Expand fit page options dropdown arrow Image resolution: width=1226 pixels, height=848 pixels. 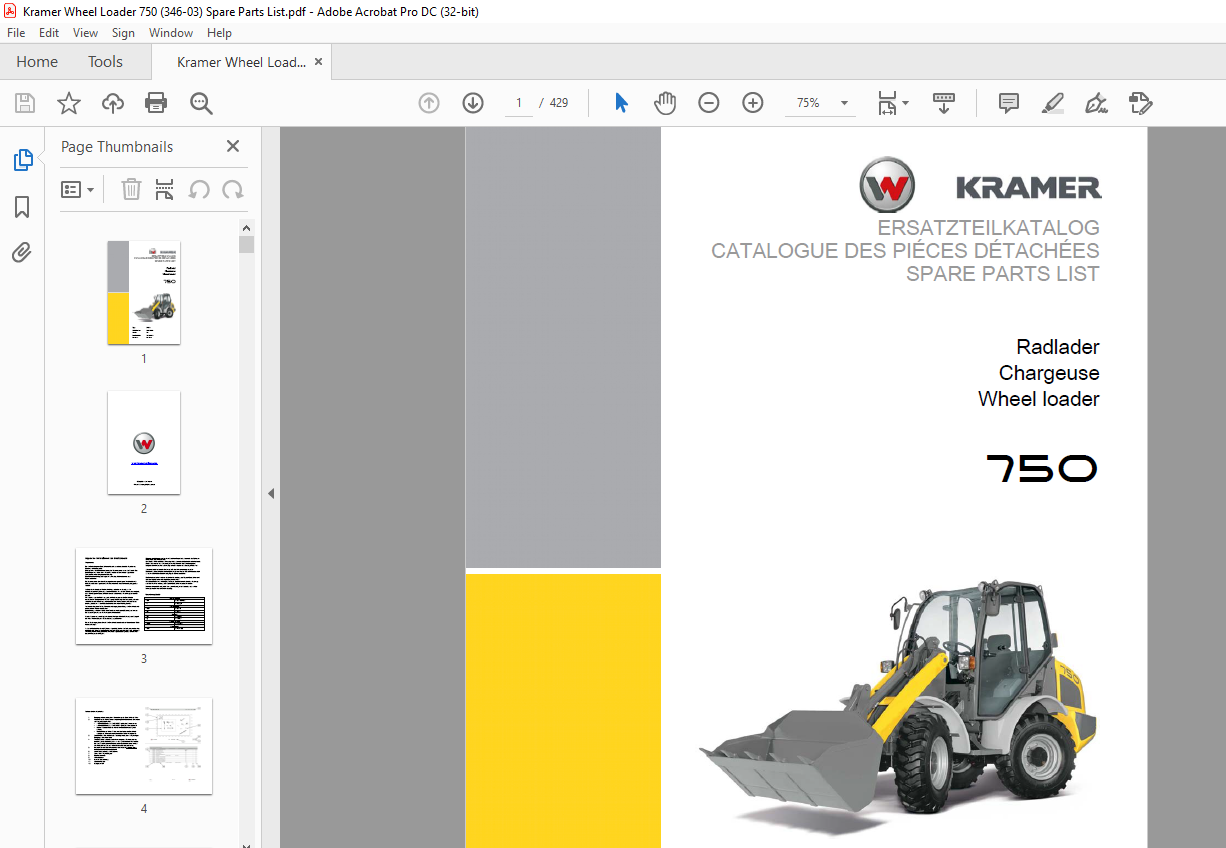click(906, 103)
